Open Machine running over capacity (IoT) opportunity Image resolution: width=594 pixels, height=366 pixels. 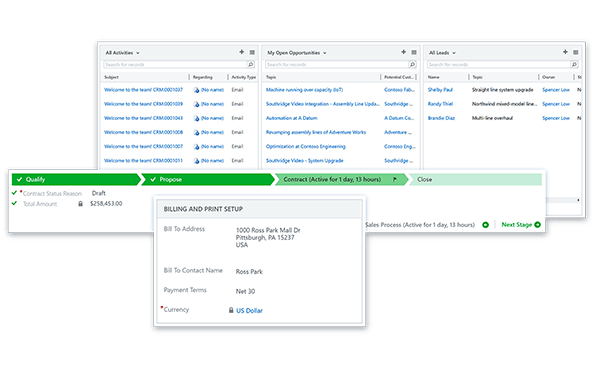(304, 90)
